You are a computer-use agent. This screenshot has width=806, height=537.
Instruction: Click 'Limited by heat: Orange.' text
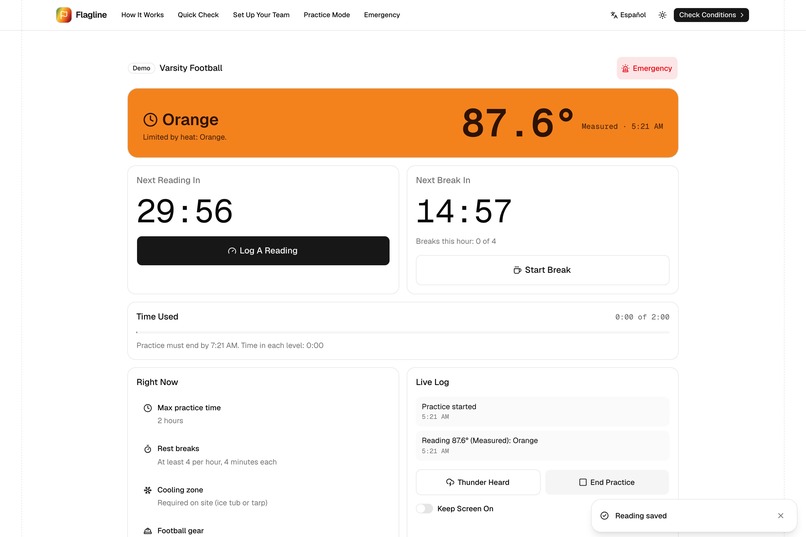click(x=185, y=137)
